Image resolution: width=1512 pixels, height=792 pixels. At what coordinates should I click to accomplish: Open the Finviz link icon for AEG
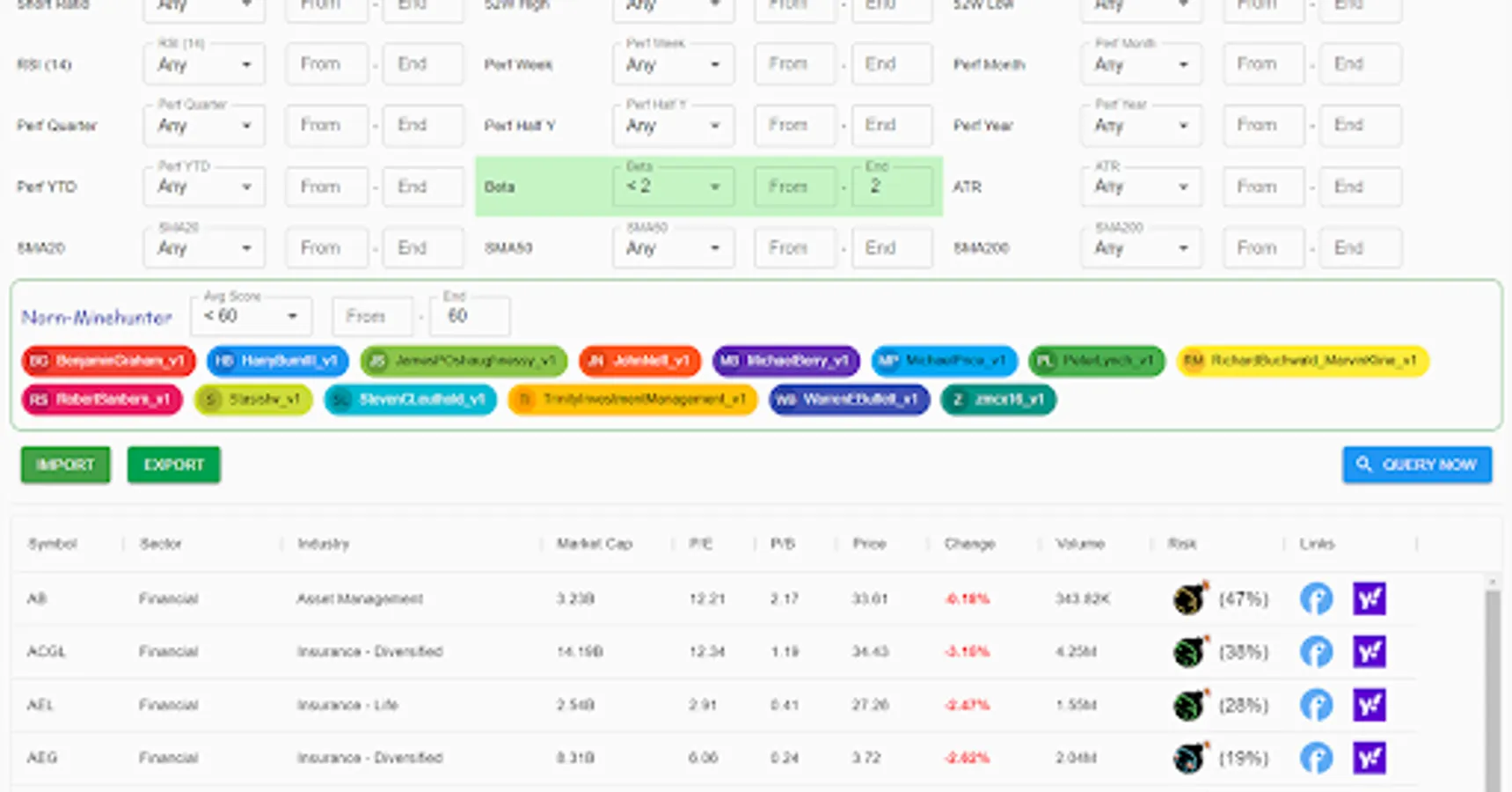point(1316,758)
